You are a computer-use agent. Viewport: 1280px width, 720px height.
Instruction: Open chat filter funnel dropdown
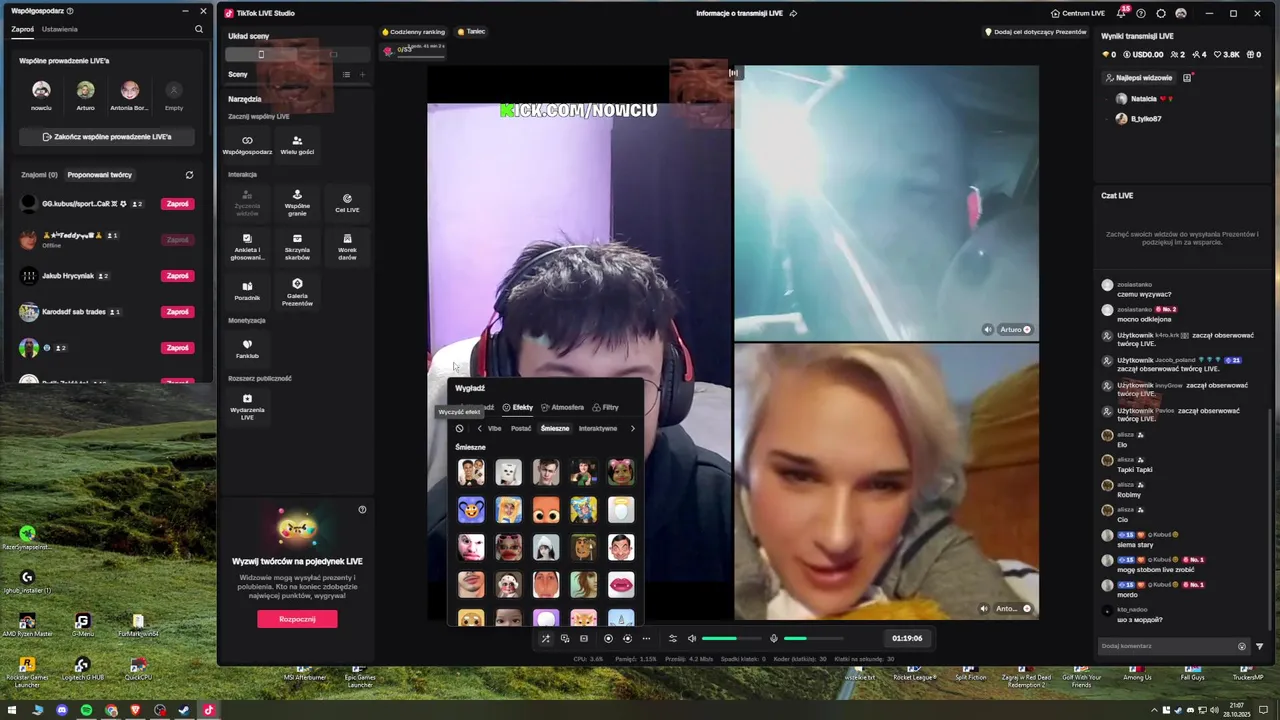coord(1259,646)
